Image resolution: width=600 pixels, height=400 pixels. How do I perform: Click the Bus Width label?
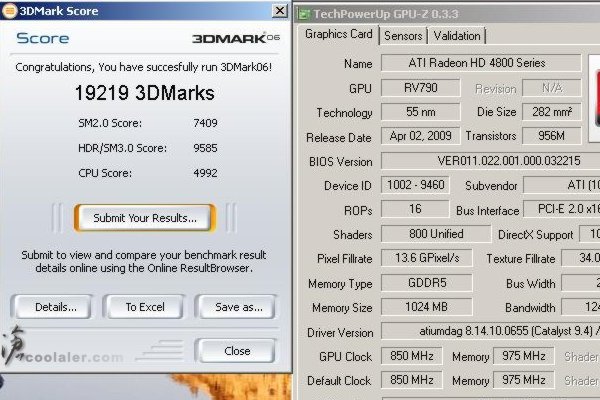point(530,284)
